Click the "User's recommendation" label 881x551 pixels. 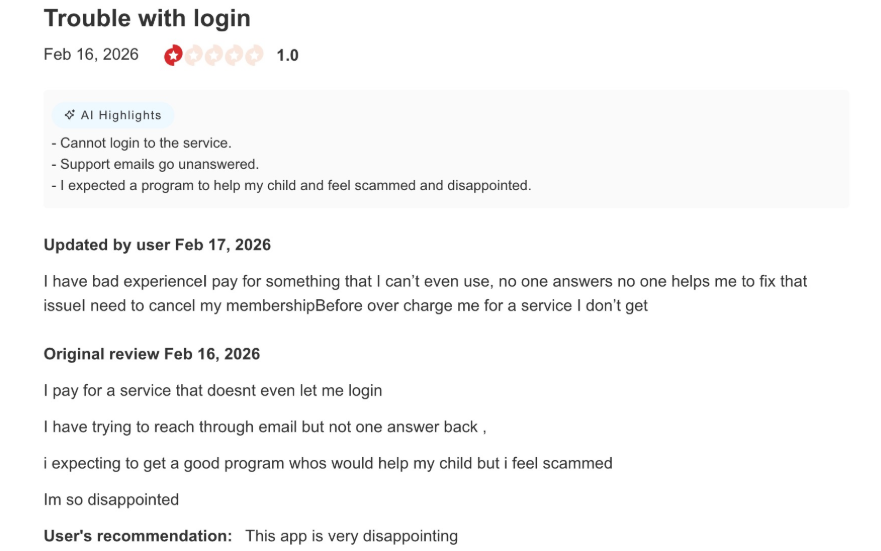coord(138,536)
